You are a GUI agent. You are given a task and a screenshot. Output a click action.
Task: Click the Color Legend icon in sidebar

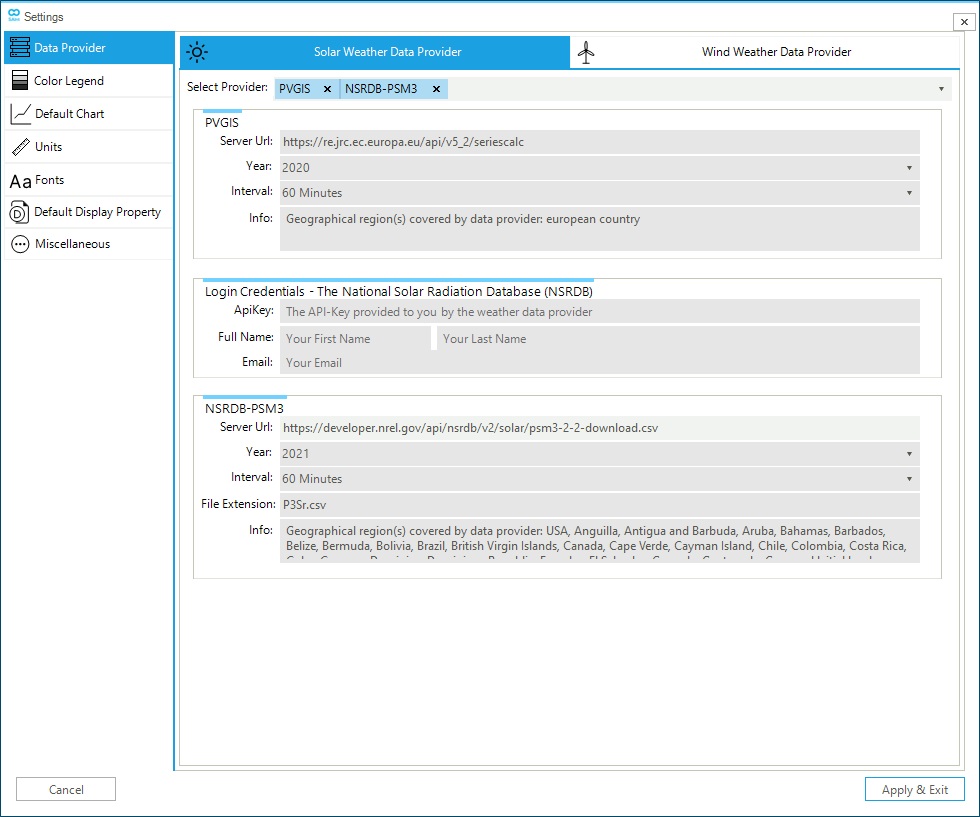(x=20, y=81)
